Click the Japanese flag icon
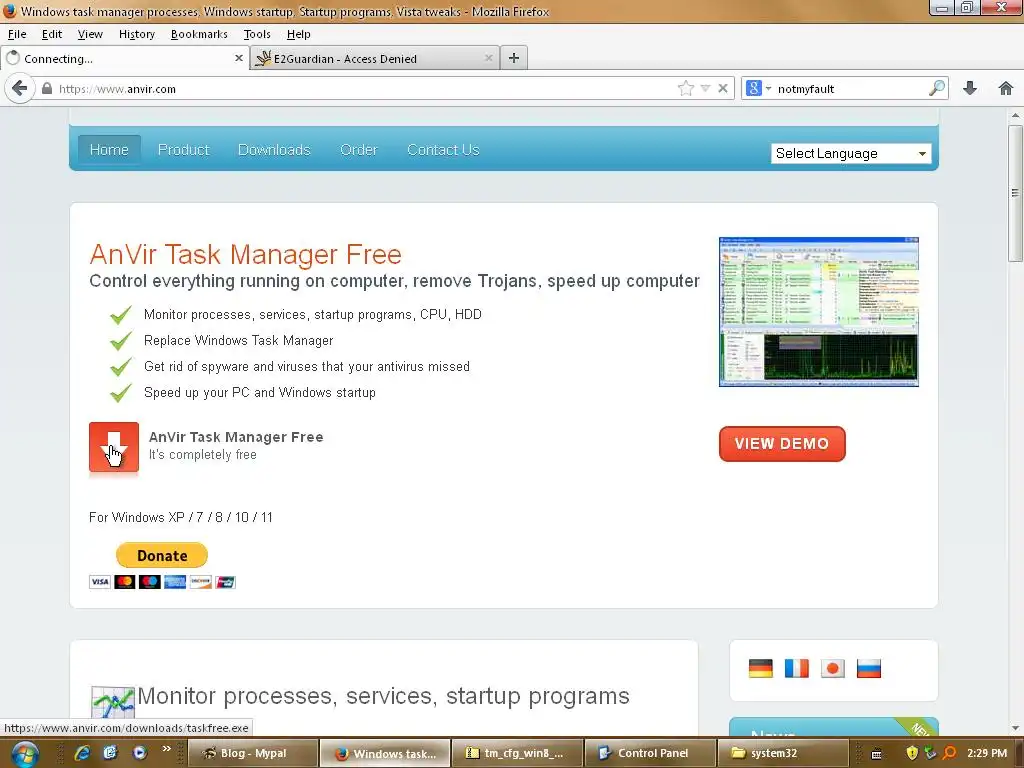This screenshot has height=768, width=1024. tap(833, 668)
